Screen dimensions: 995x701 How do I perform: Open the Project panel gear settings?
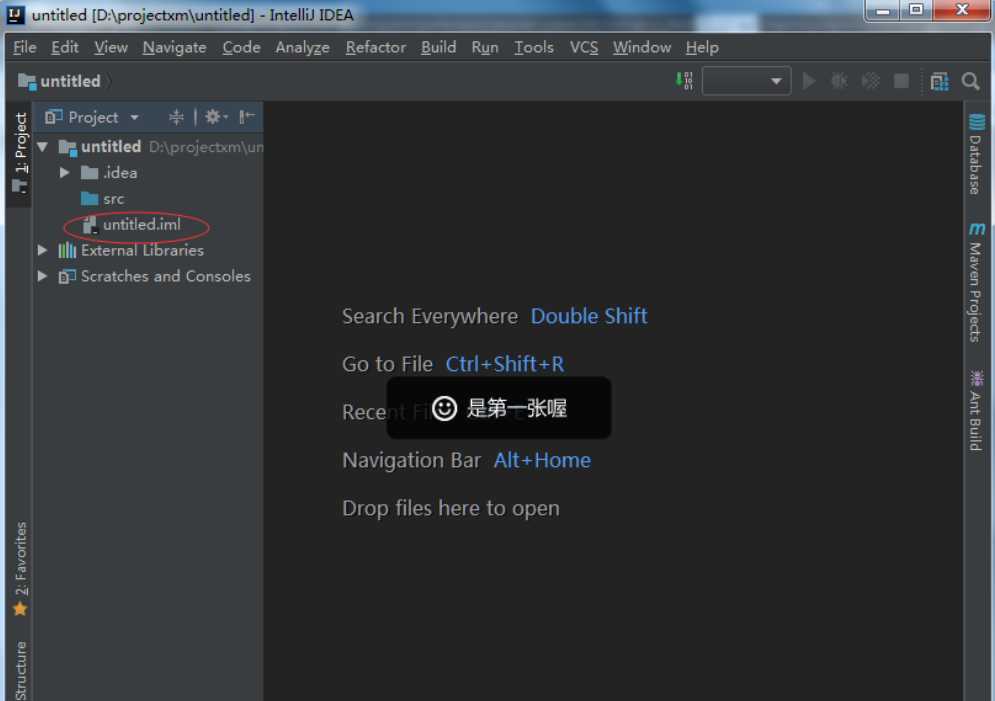point(215,117)
